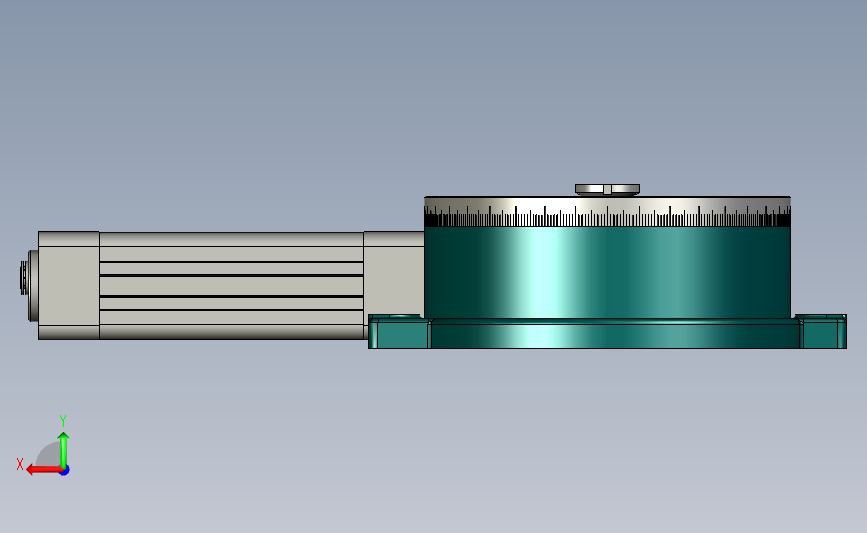This screenshot has height=533, width=867.
Task: Select the connector on the motor's end
Action: pos(28,285)
